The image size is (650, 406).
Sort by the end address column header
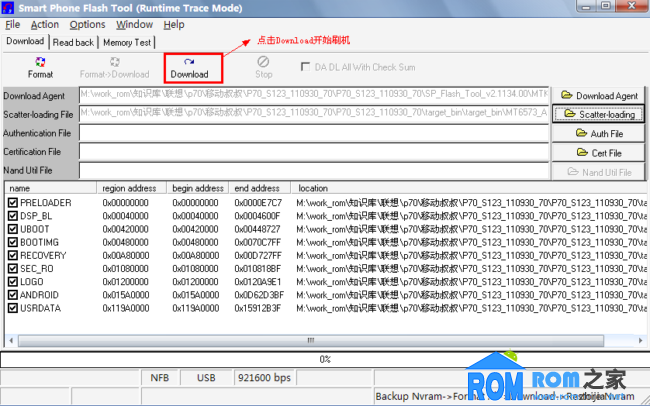260,188
